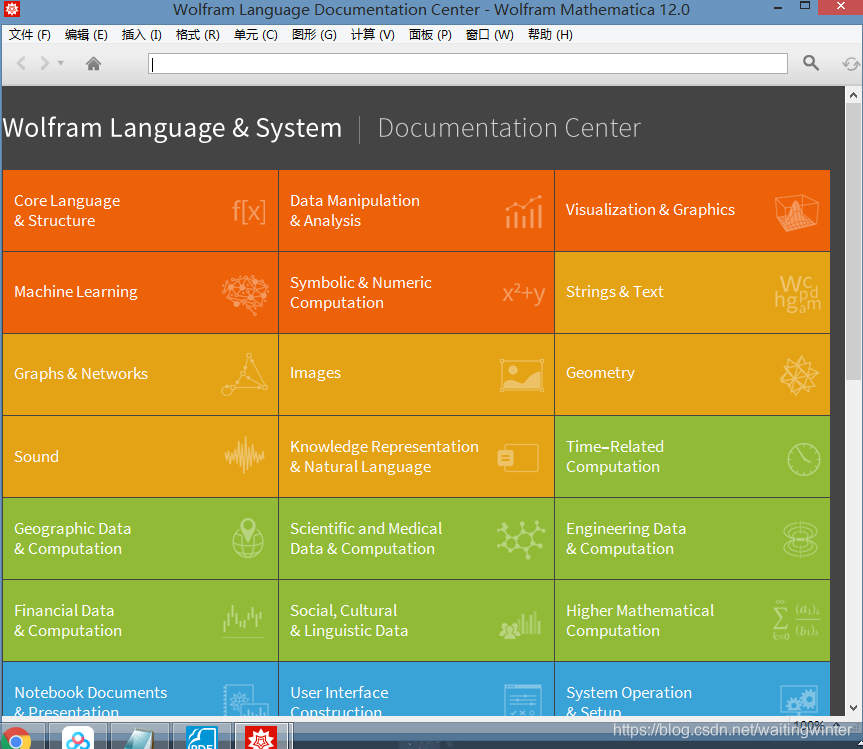Click the scrollbar down arrow
The width and height of the screenshot is (863, 749).
(853, 708)
